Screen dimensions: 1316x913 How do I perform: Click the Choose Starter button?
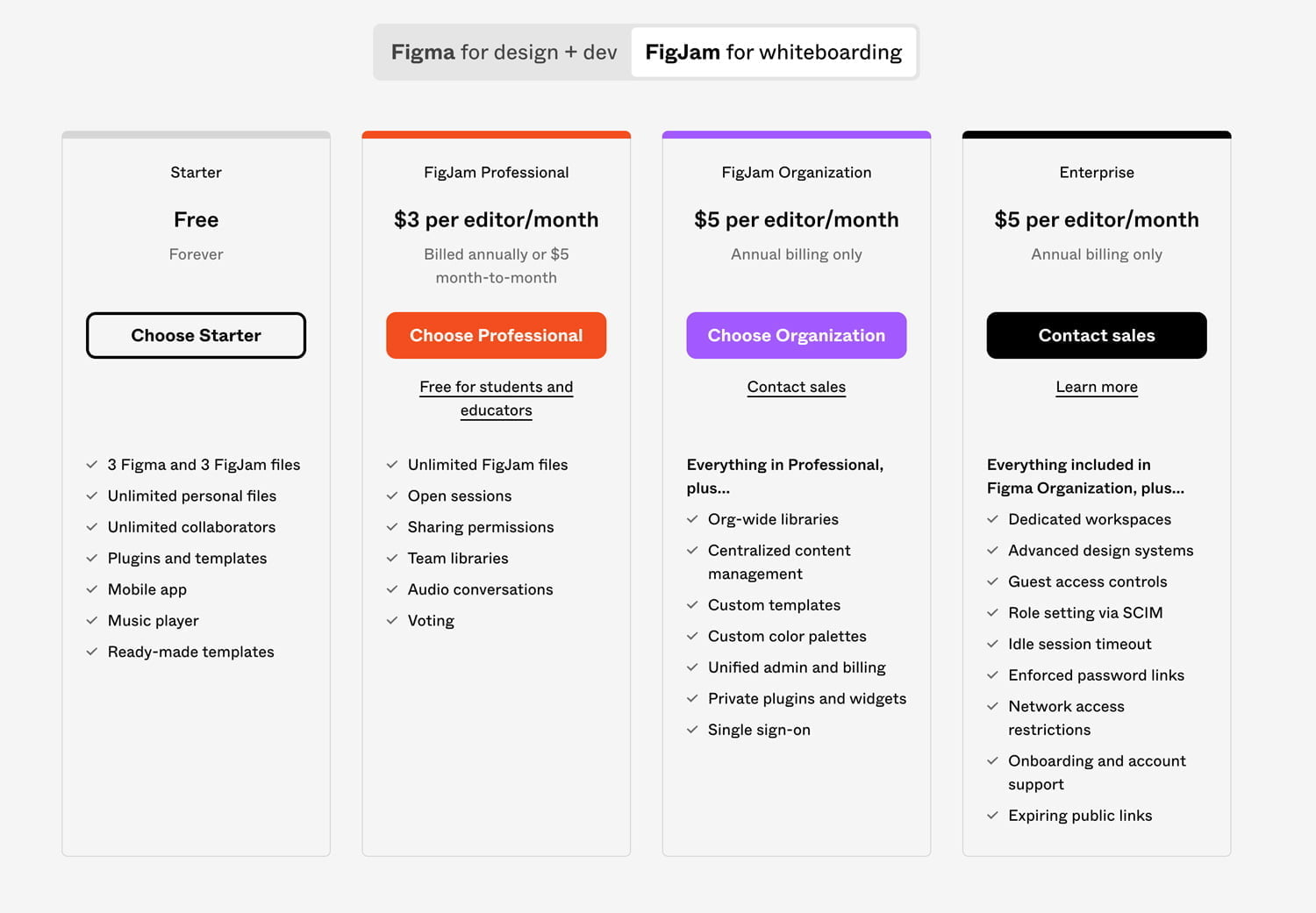196,336
